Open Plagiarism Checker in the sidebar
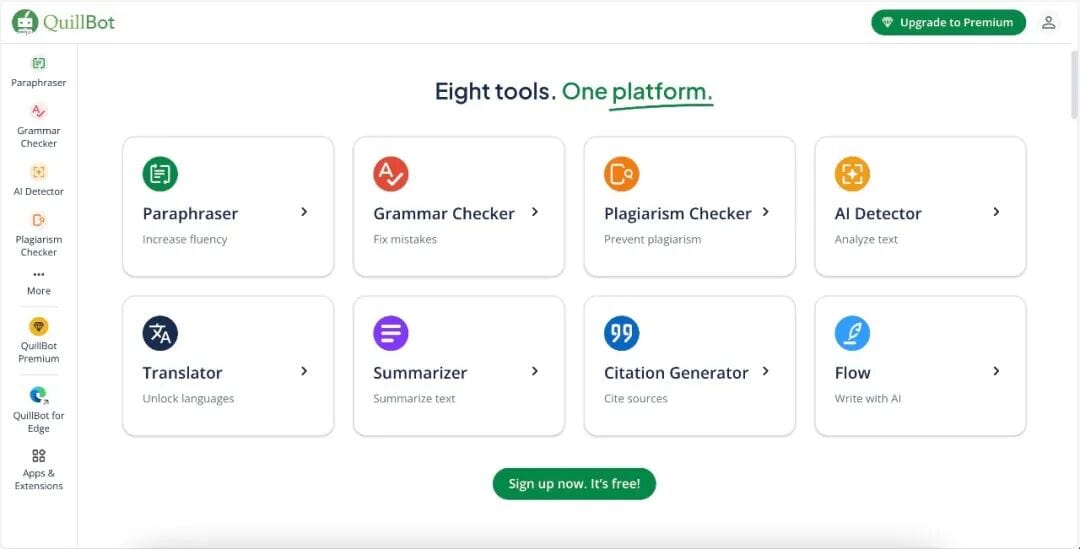The height and width of the screenshot is (549, 1080). (x=39, y=220)
